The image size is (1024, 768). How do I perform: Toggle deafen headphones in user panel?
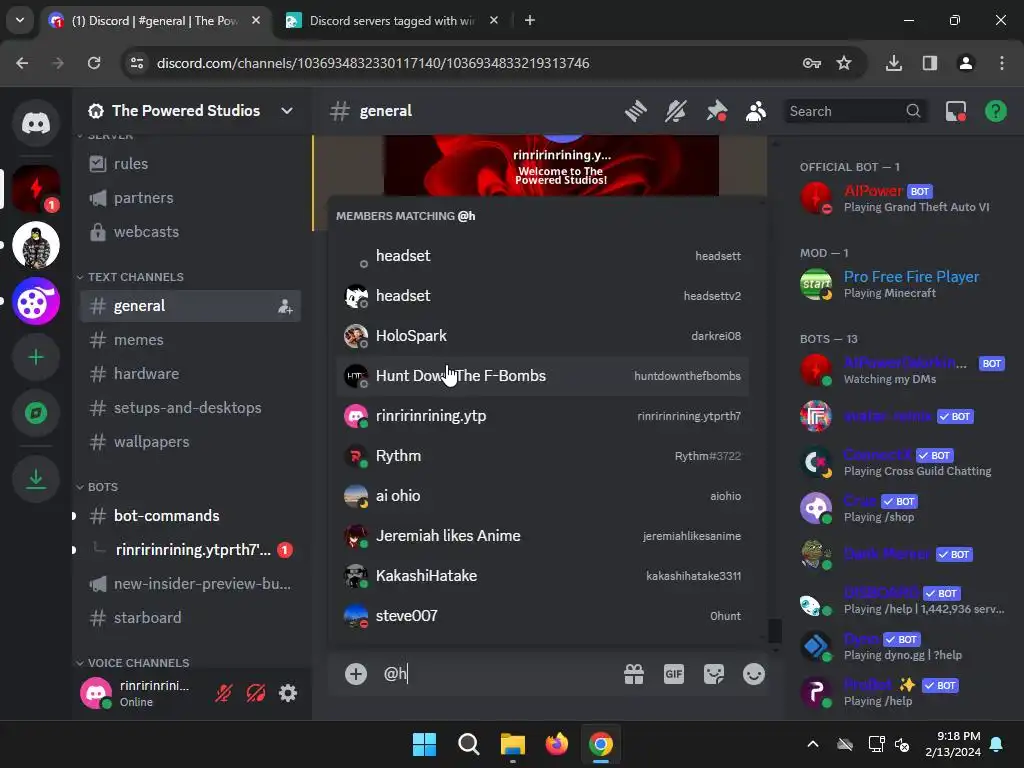tap(256, 693)
